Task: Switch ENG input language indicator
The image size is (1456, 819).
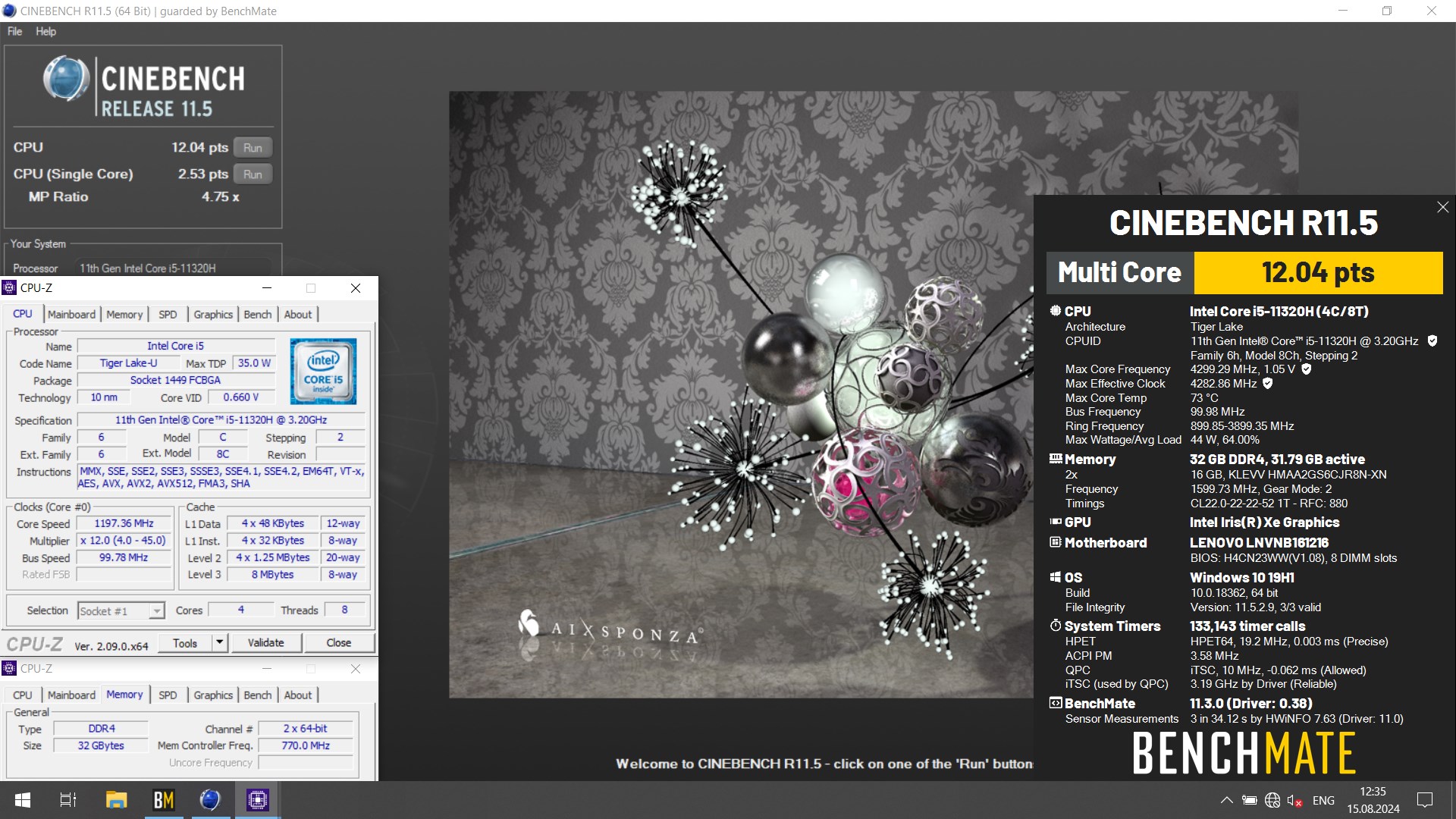Action: coord(1323,800)
